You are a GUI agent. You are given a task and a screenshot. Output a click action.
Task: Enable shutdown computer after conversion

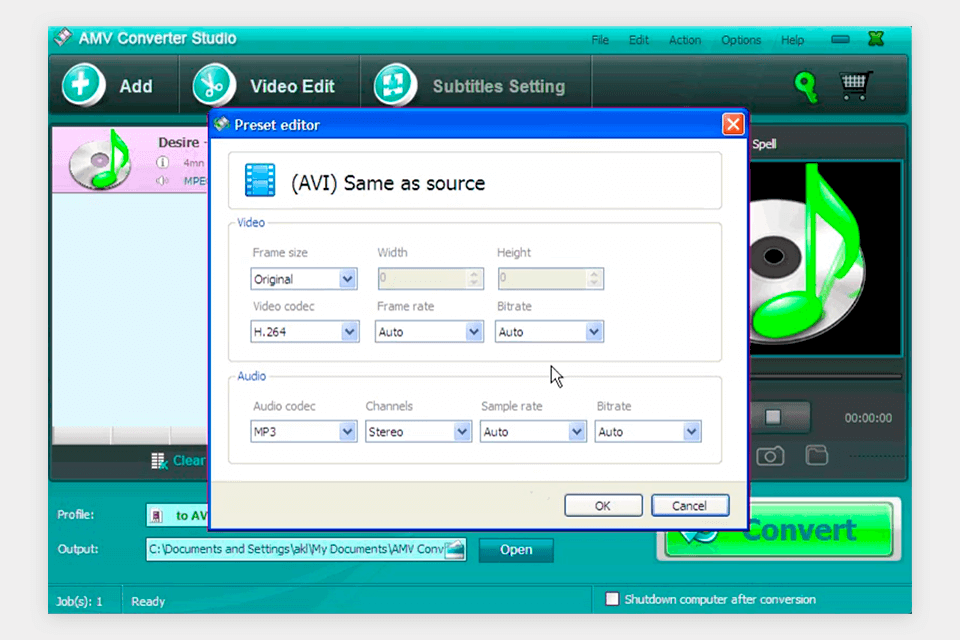612,599
